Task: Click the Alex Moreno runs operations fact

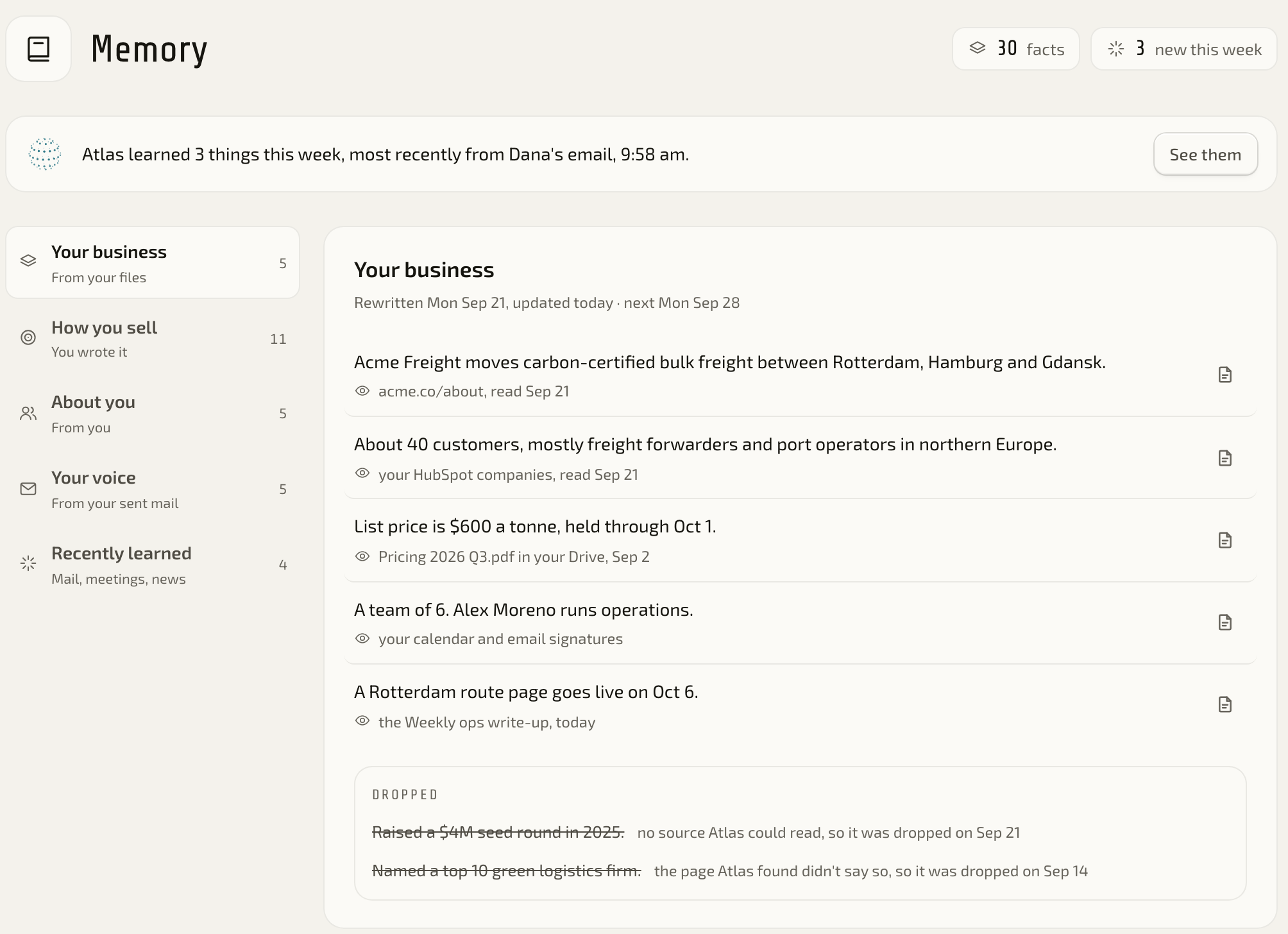Action: tap(523, 610)
